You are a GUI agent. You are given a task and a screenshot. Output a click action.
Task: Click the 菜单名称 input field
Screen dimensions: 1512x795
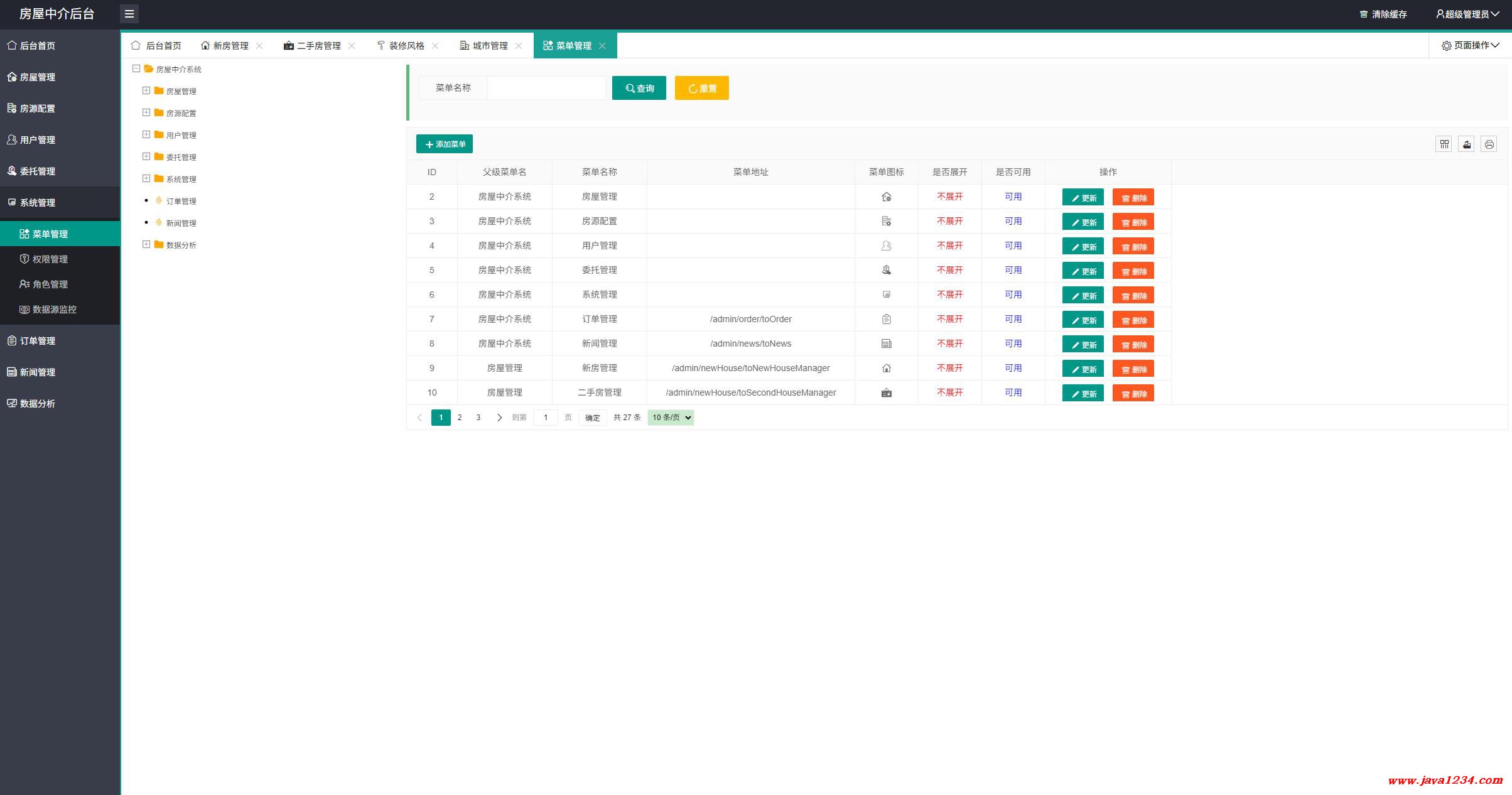click(x=546, y=88)
